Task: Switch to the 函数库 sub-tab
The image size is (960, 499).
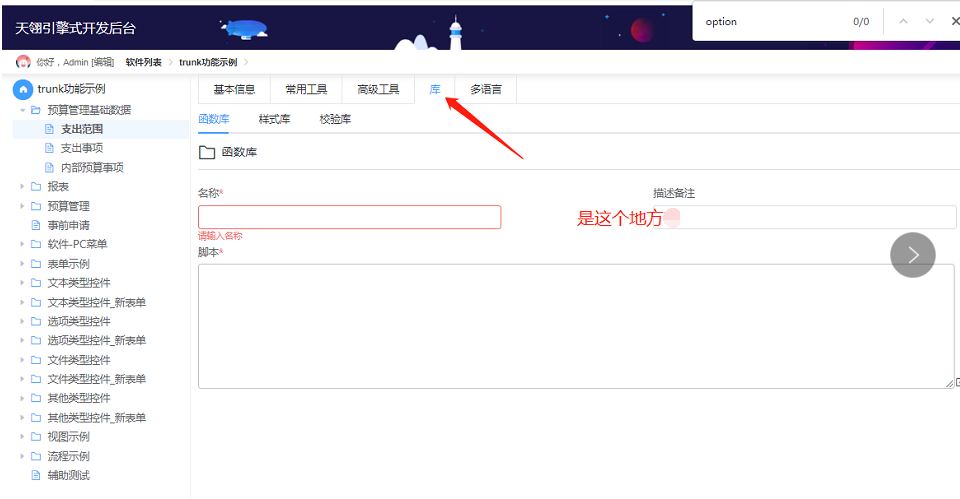Action: [214, 119]
